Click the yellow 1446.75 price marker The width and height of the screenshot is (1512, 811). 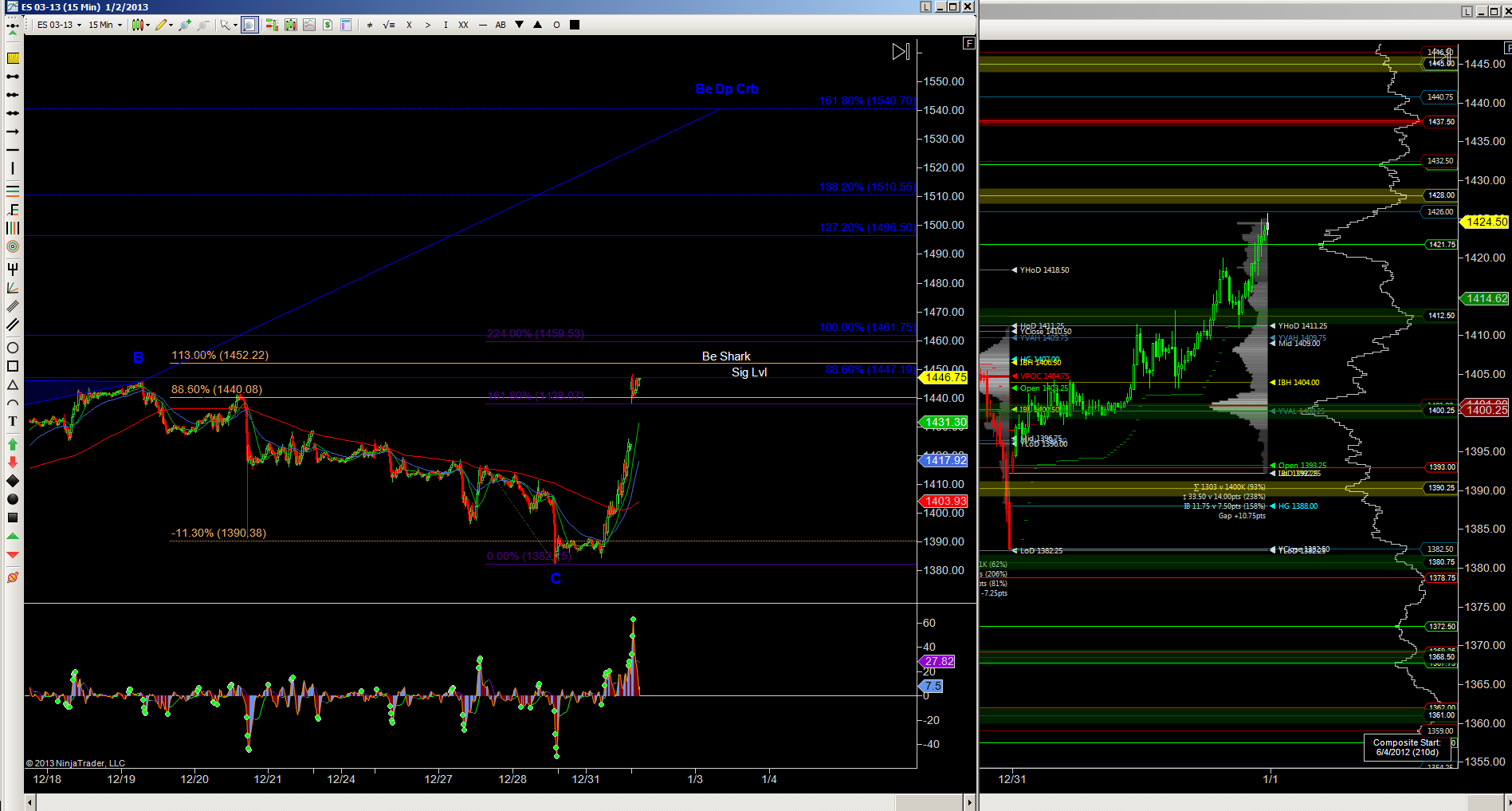945,377
